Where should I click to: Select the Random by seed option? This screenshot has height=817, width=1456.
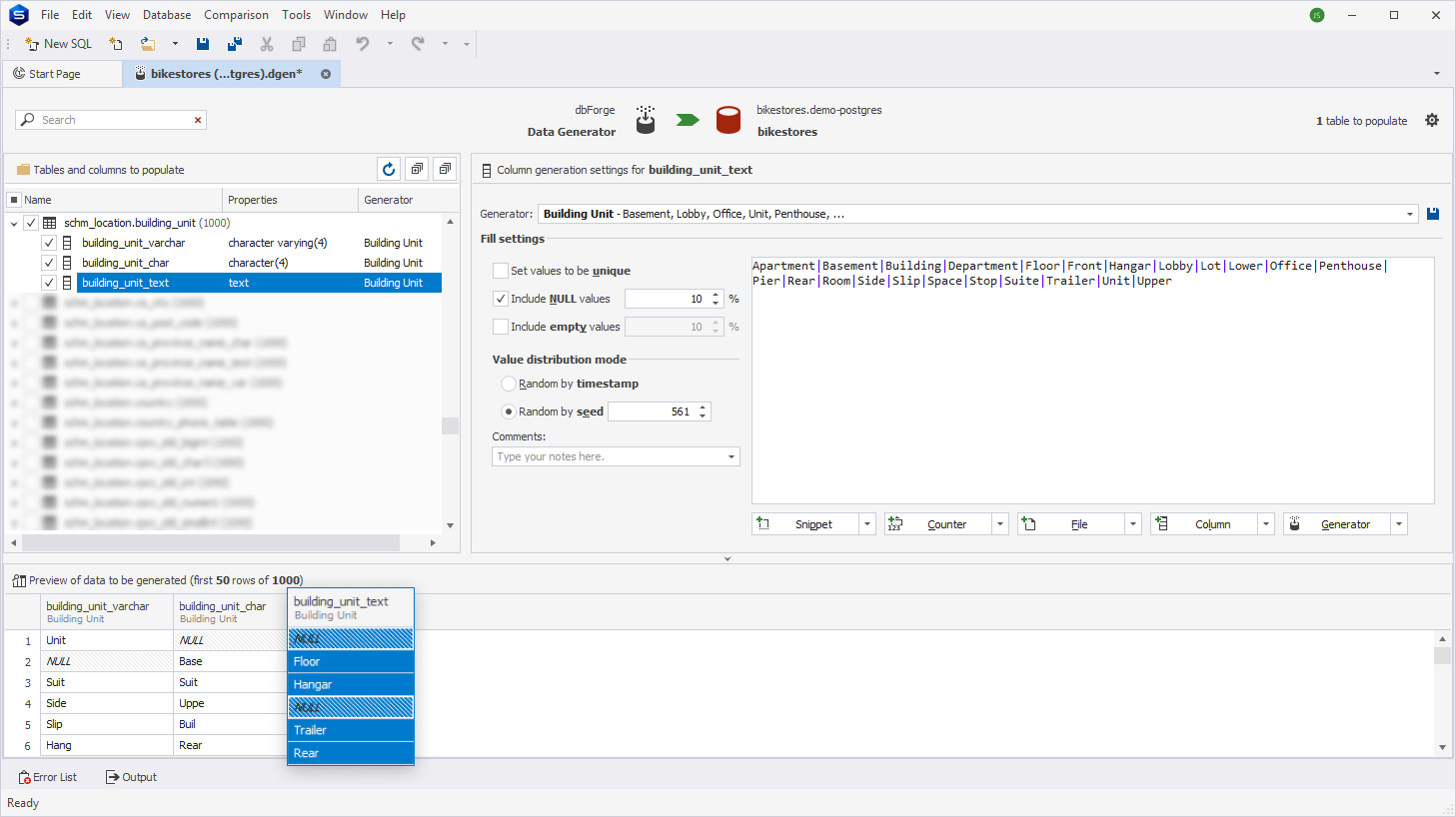[509, 411]
